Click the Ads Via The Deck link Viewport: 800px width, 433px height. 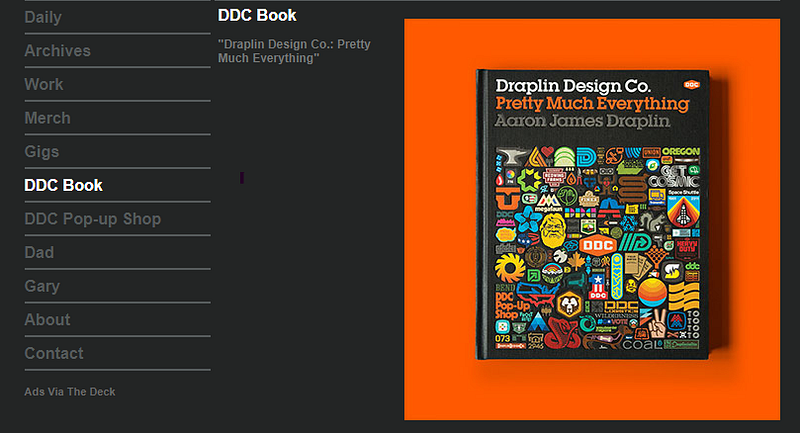click(70, 392)
